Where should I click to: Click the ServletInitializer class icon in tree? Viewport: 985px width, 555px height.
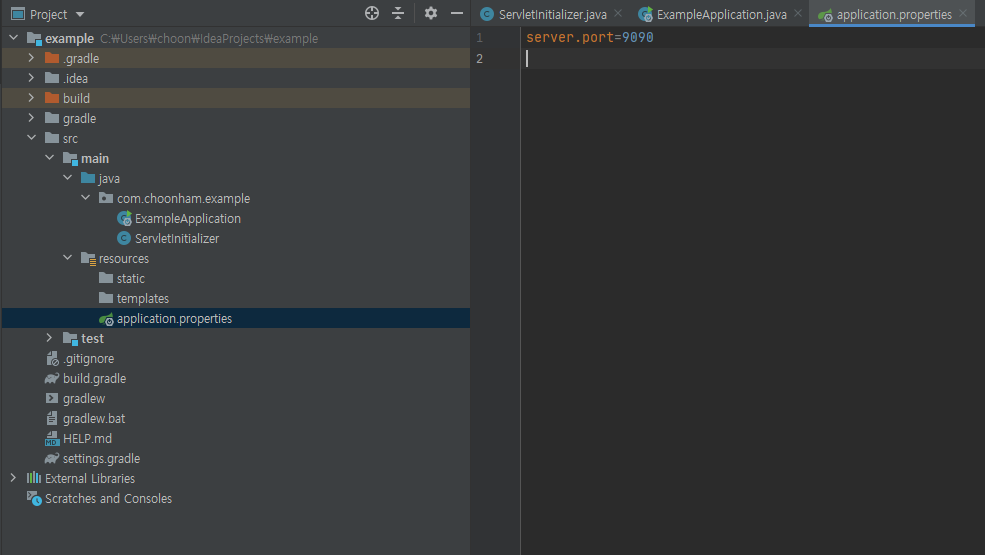(124, 238)
